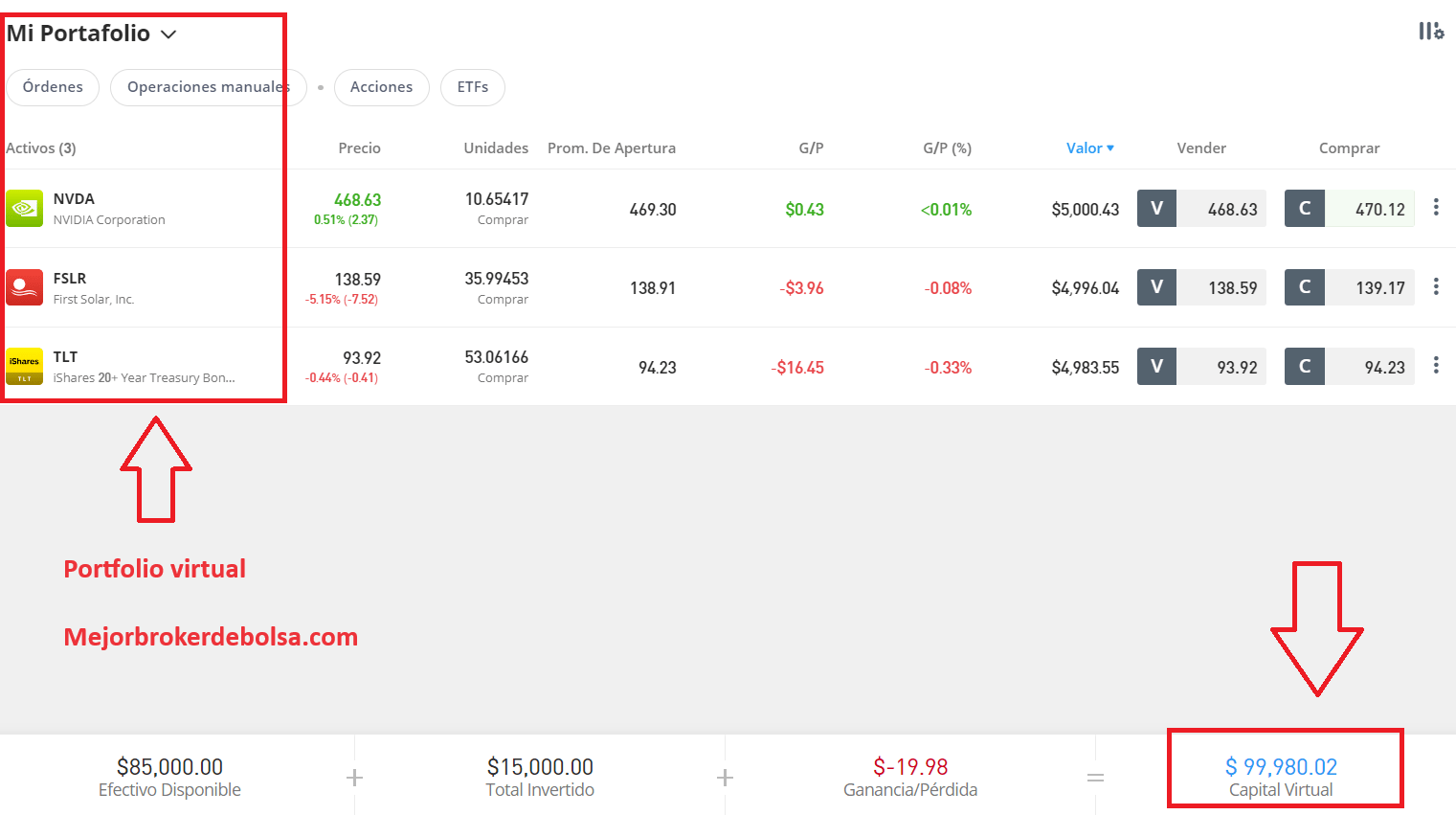The width and height of the screenshot is (1456, 815).
Task: Click TLT units value 53.06166
Action: click(497, 357)
